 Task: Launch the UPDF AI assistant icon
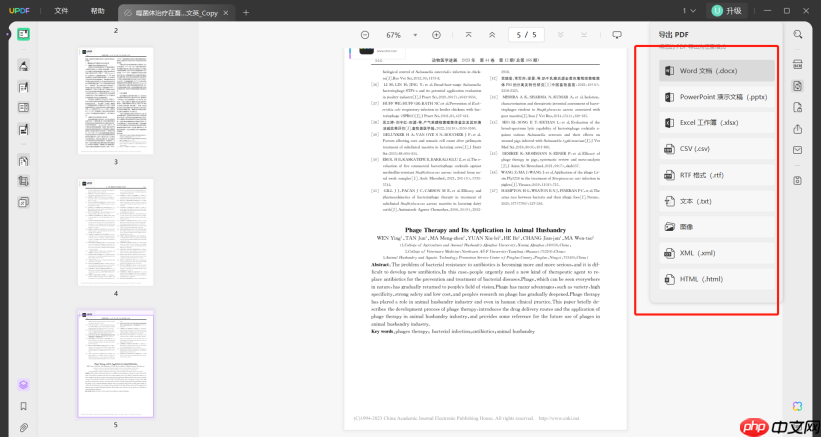pos(797,406)
